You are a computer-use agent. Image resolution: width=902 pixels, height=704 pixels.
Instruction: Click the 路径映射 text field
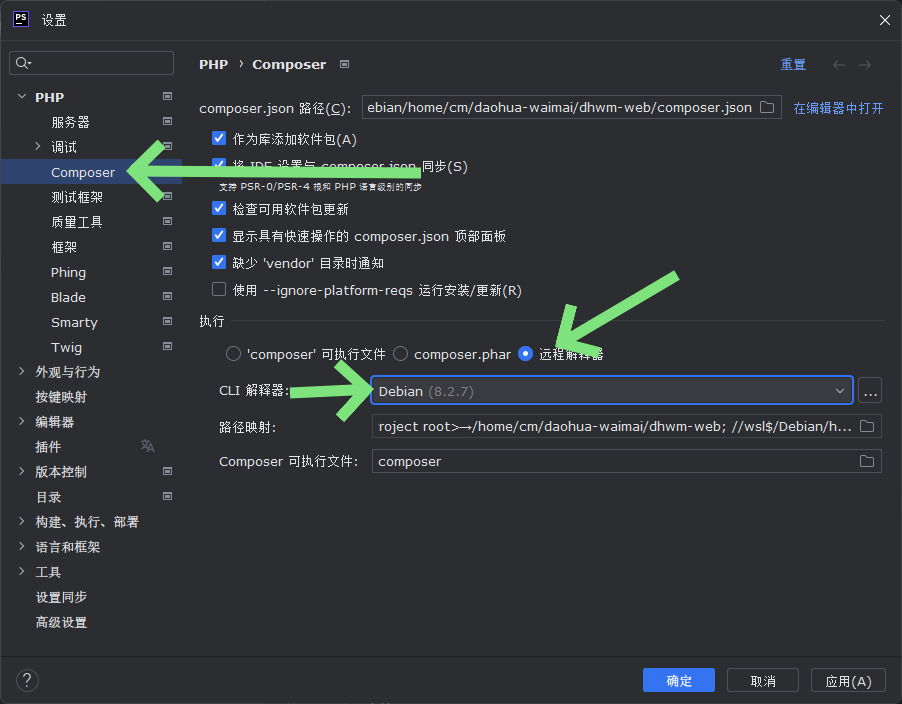626,426
